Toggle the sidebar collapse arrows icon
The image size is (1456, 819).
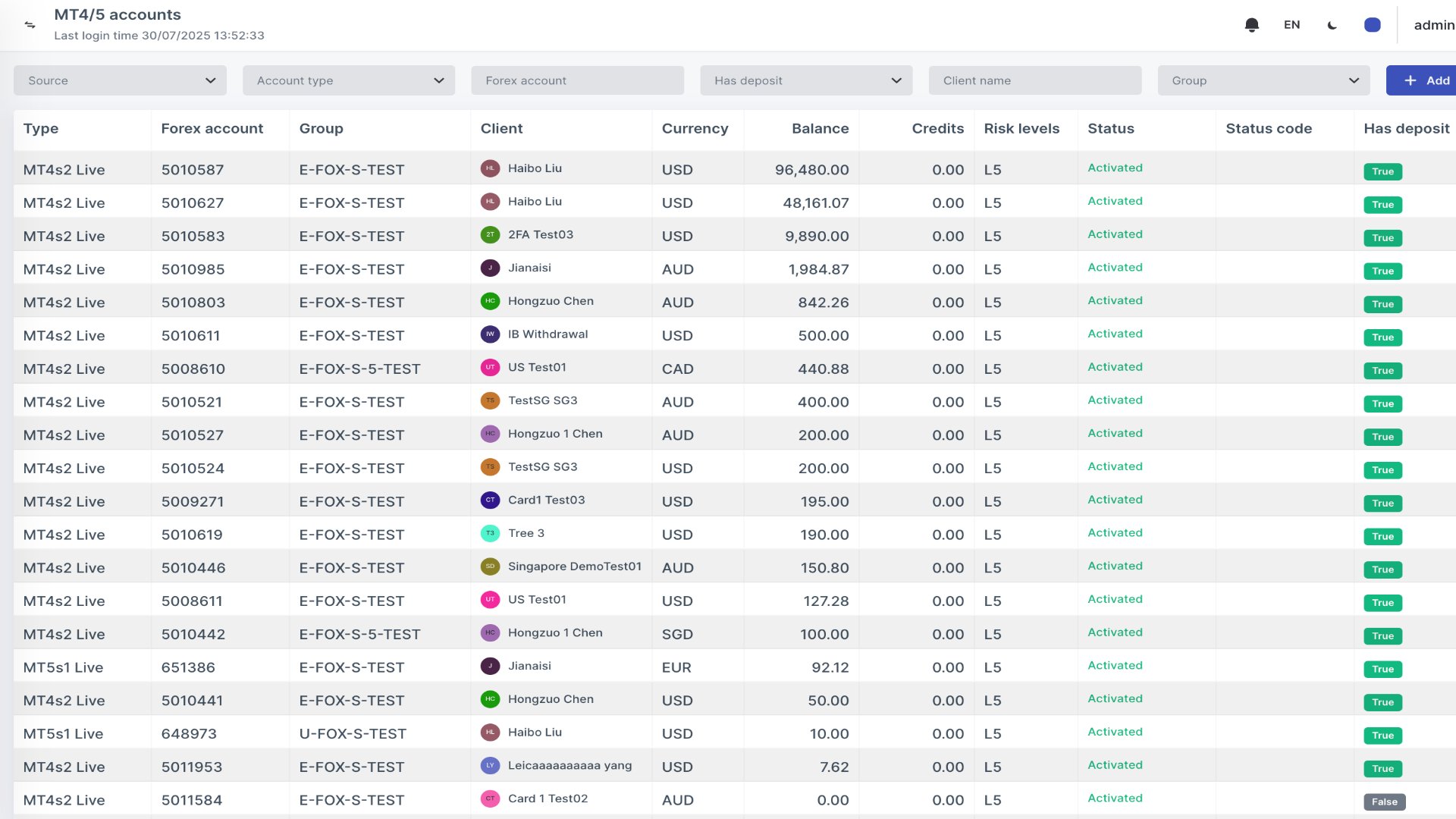[x=30, y=25]
